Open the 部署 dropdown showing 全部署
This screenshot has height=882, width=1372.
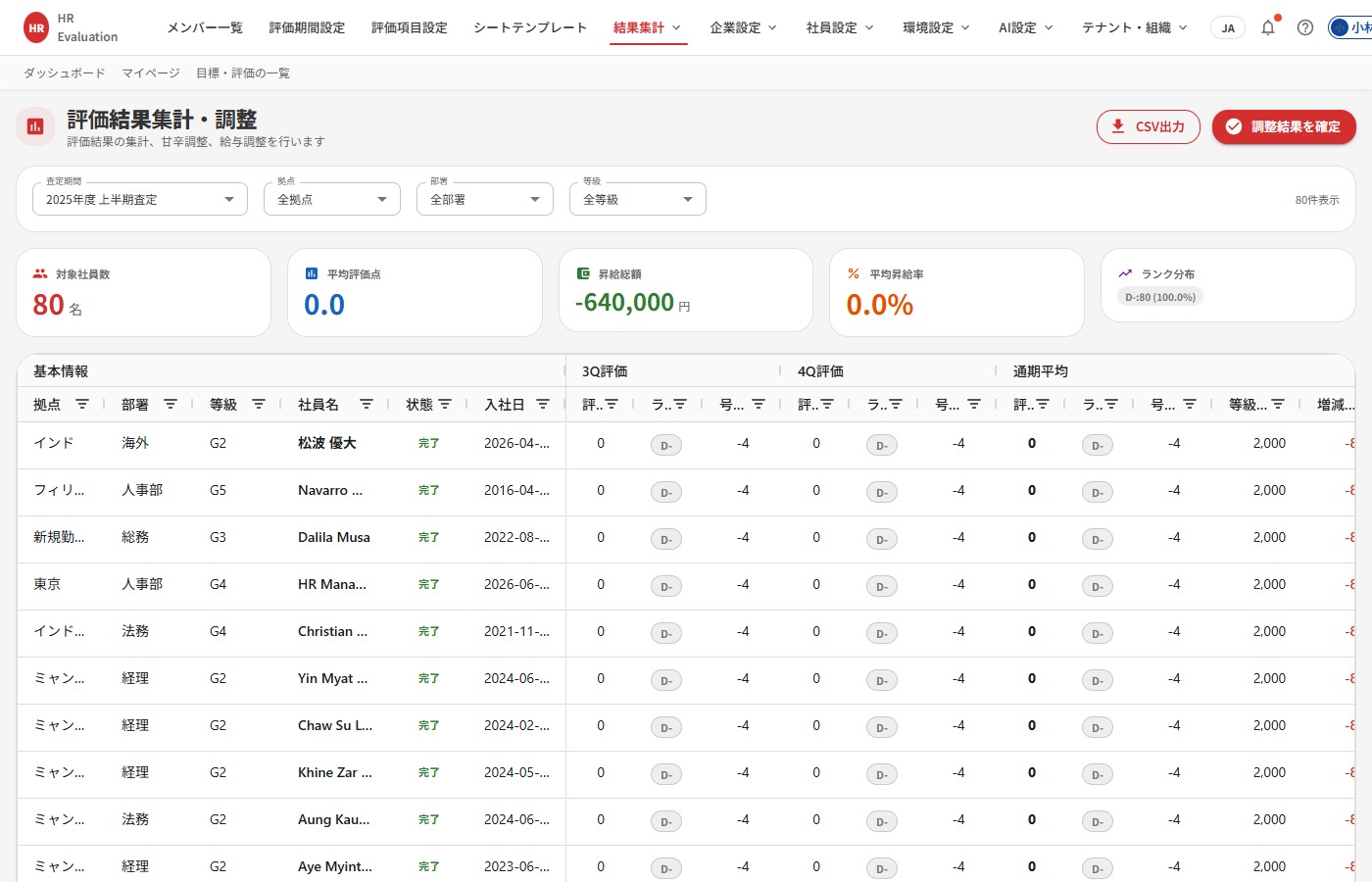point(485,199)
